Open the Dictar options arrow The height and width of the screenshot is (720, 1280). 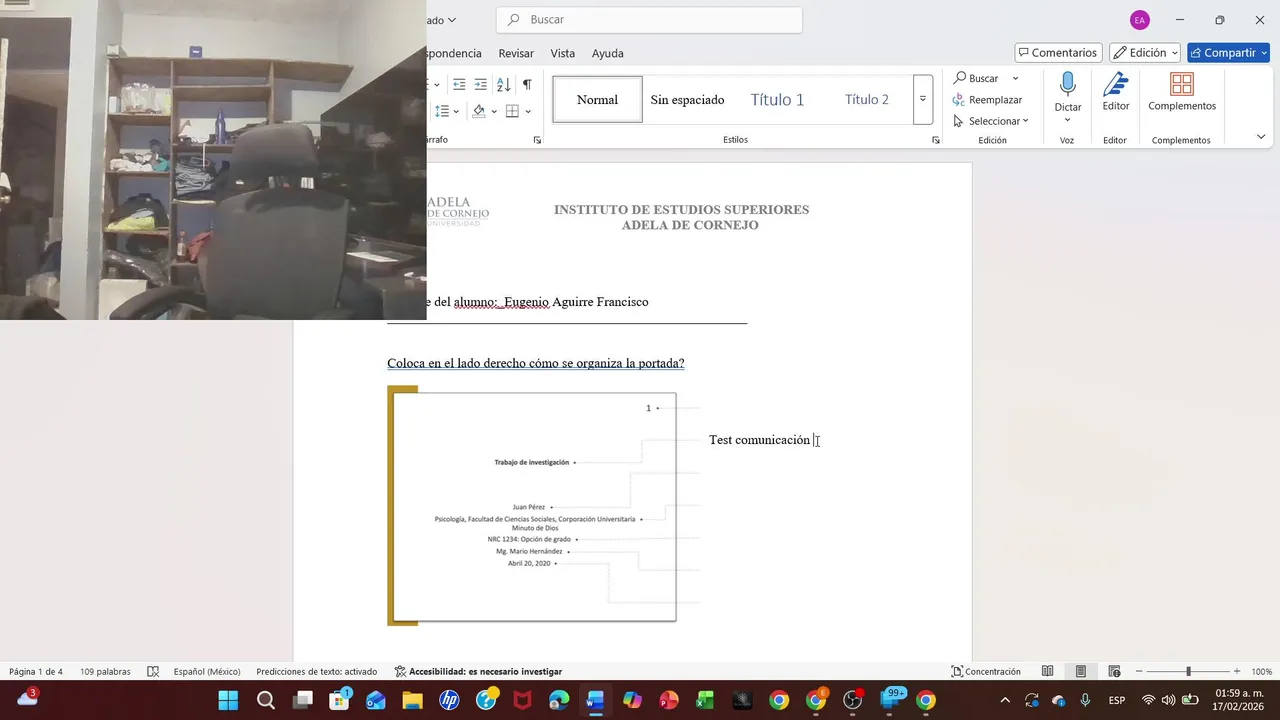(x=1067, y=120)
